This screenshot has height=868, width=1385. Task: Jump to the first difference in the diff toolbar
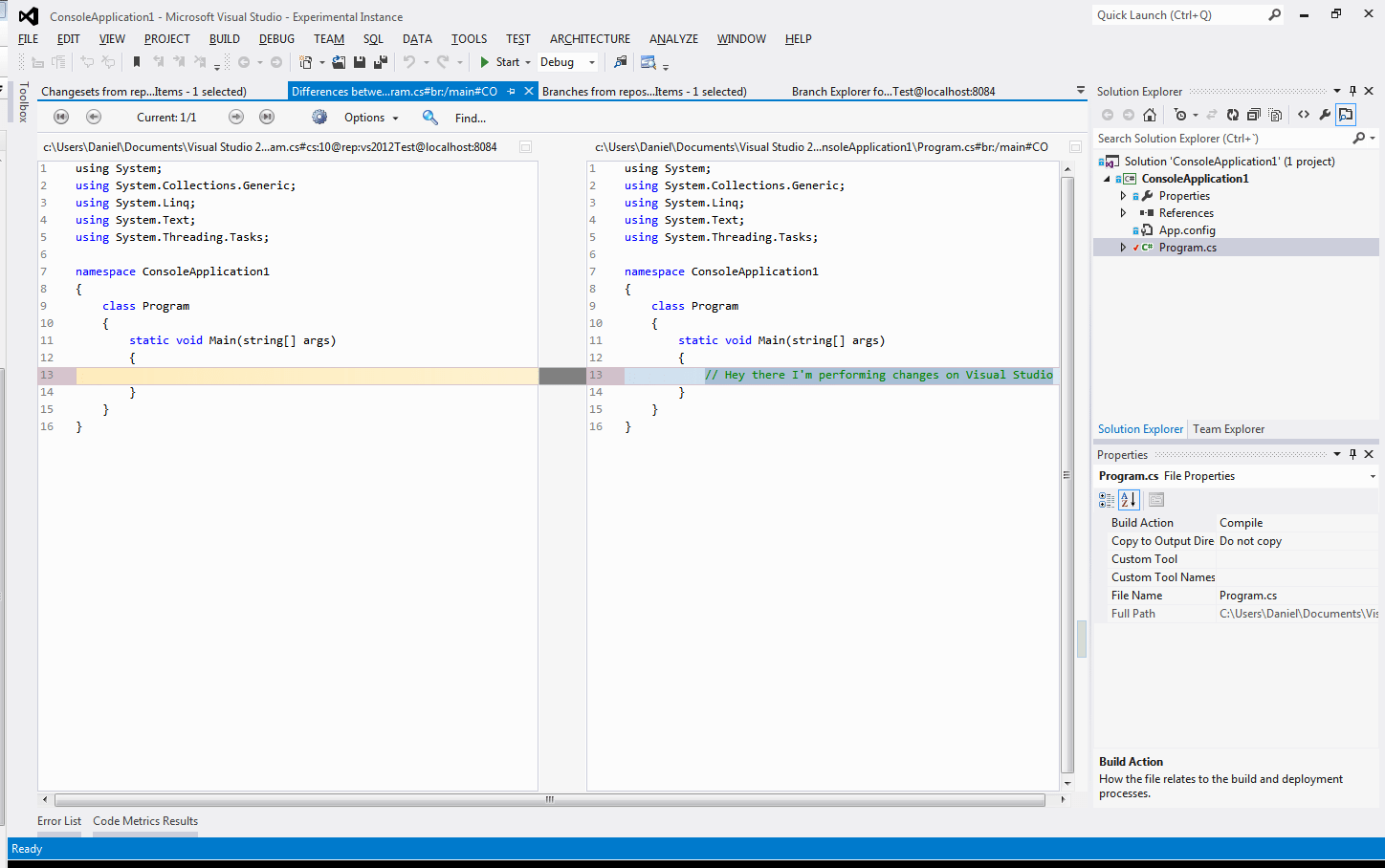[61, 117]
